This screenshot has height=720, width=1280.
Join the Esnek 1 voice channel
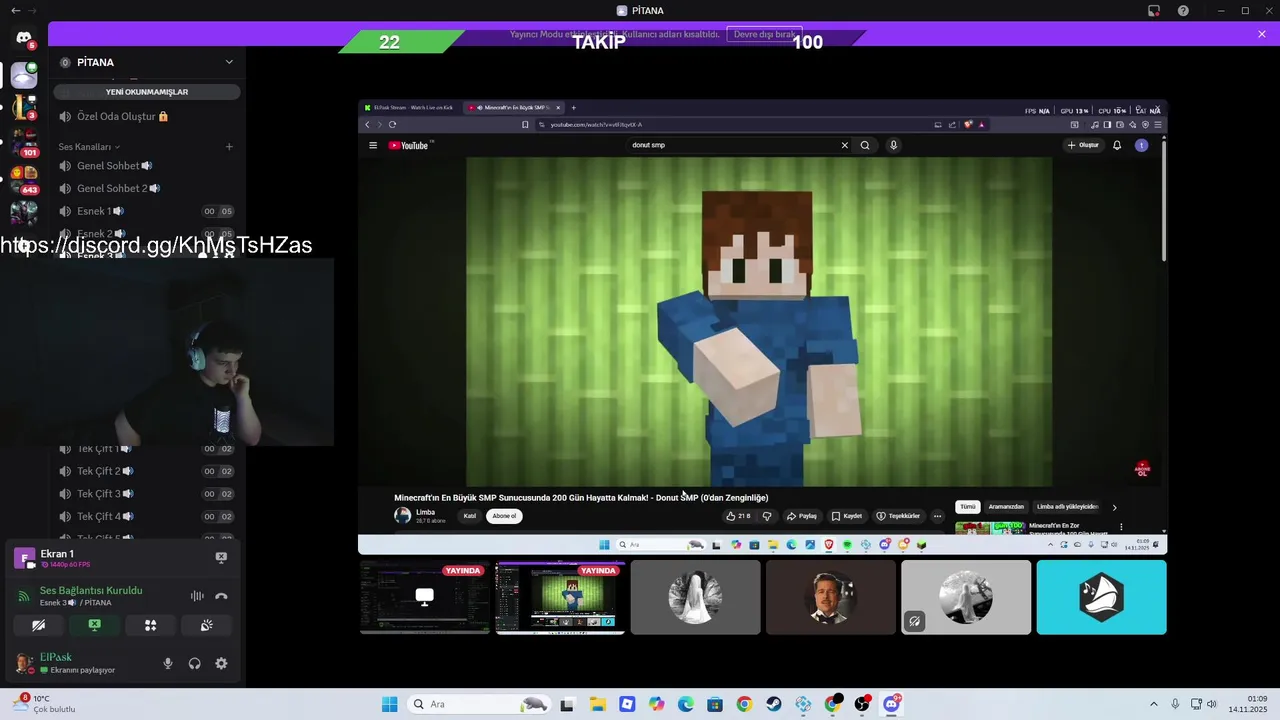(147, 211)
